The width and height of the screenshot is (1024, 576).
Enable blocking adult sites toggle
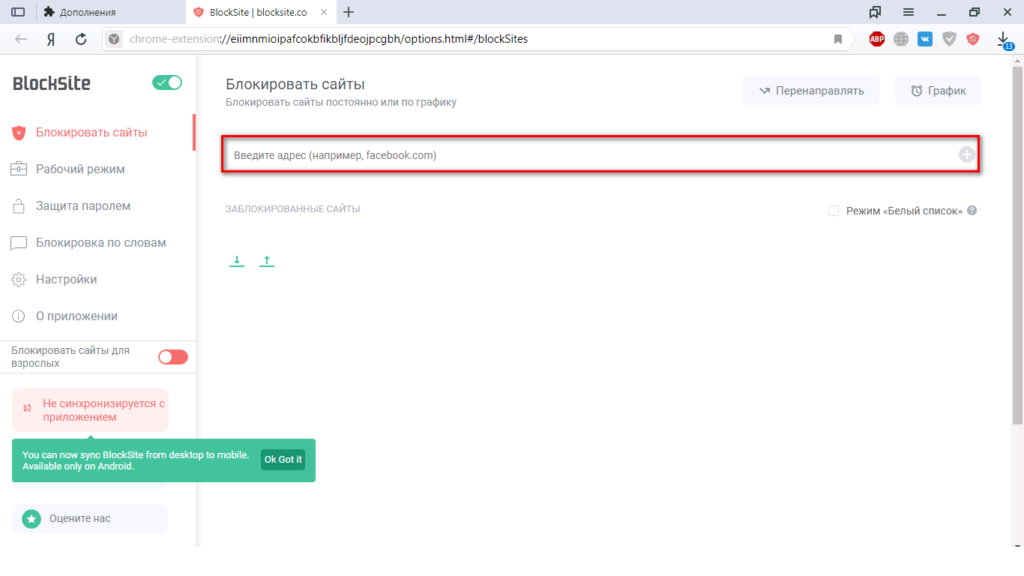point(173,357)
